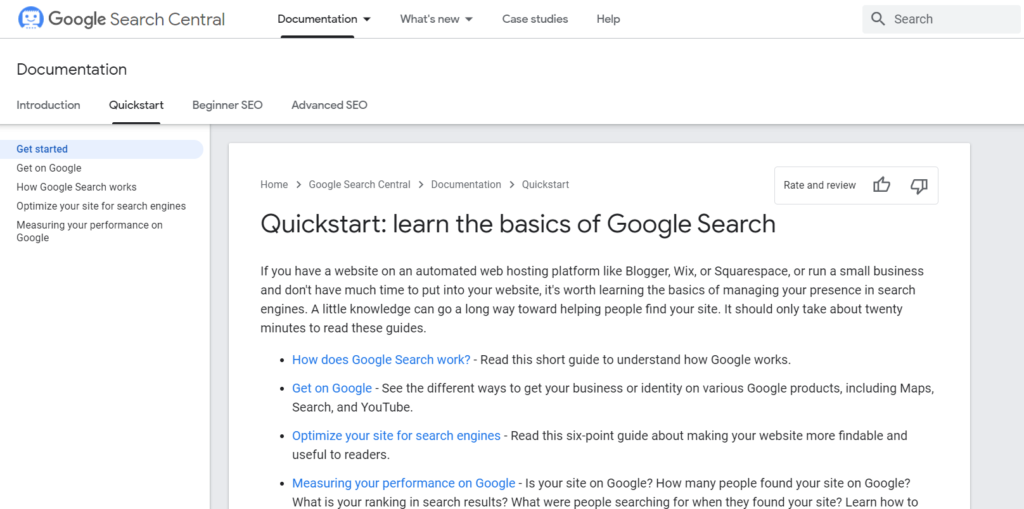Screen dimensions: 1024x509
Task: Open Case studies in top navigation
Action: click(x=534, y=19)
